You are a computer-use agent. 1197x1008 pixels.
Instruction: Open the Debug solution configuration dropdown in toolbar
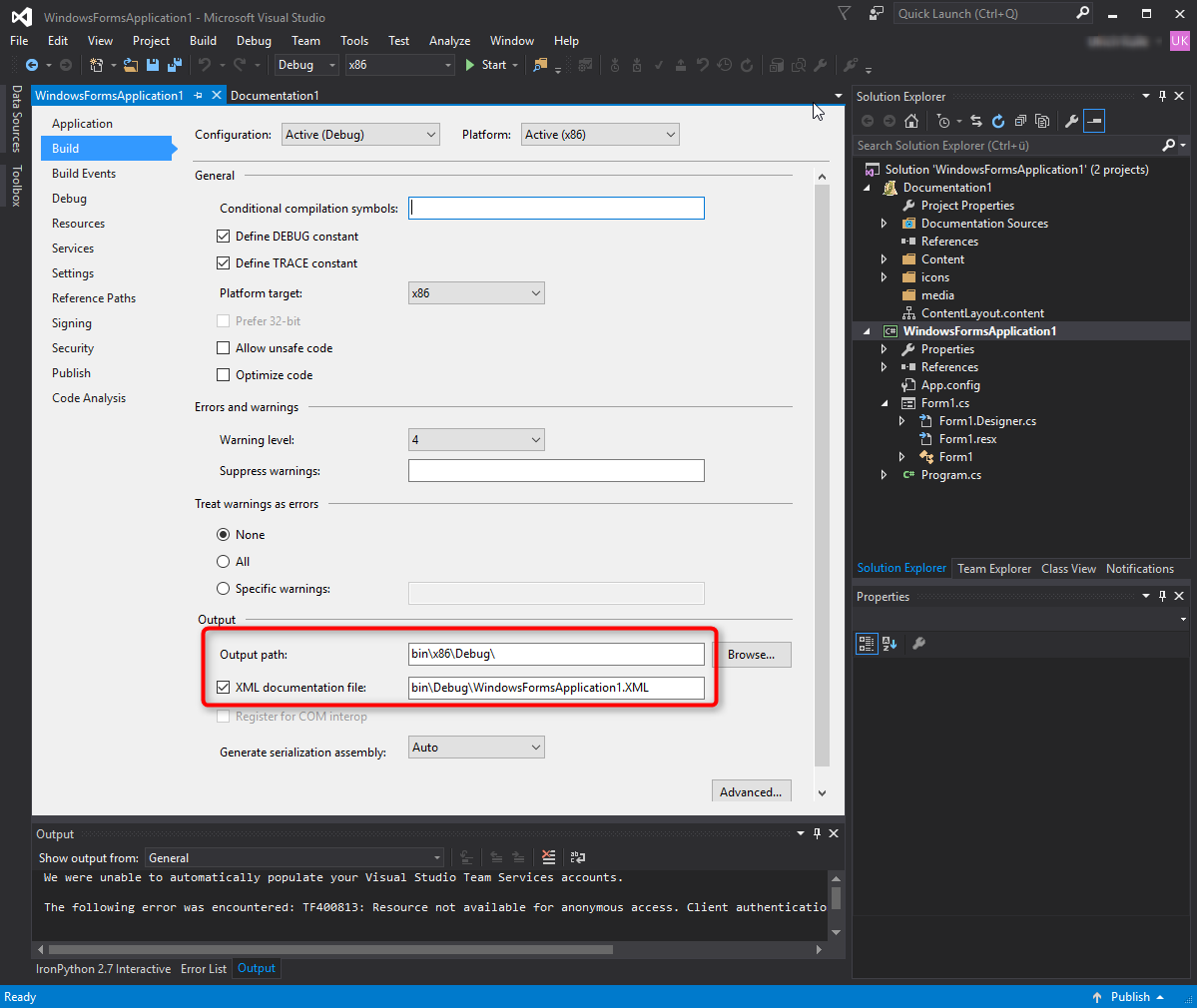coord(306,65)
